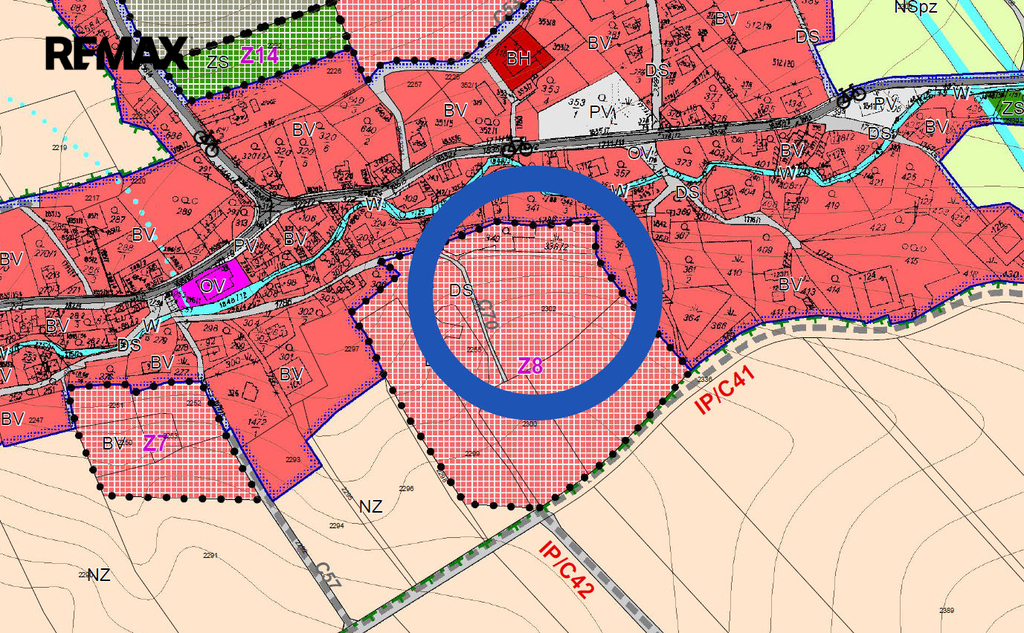This screenshot has height=633, width=1024.
Task: Click the magenta Z14 zone label
Action: click(x=259, y=55)
